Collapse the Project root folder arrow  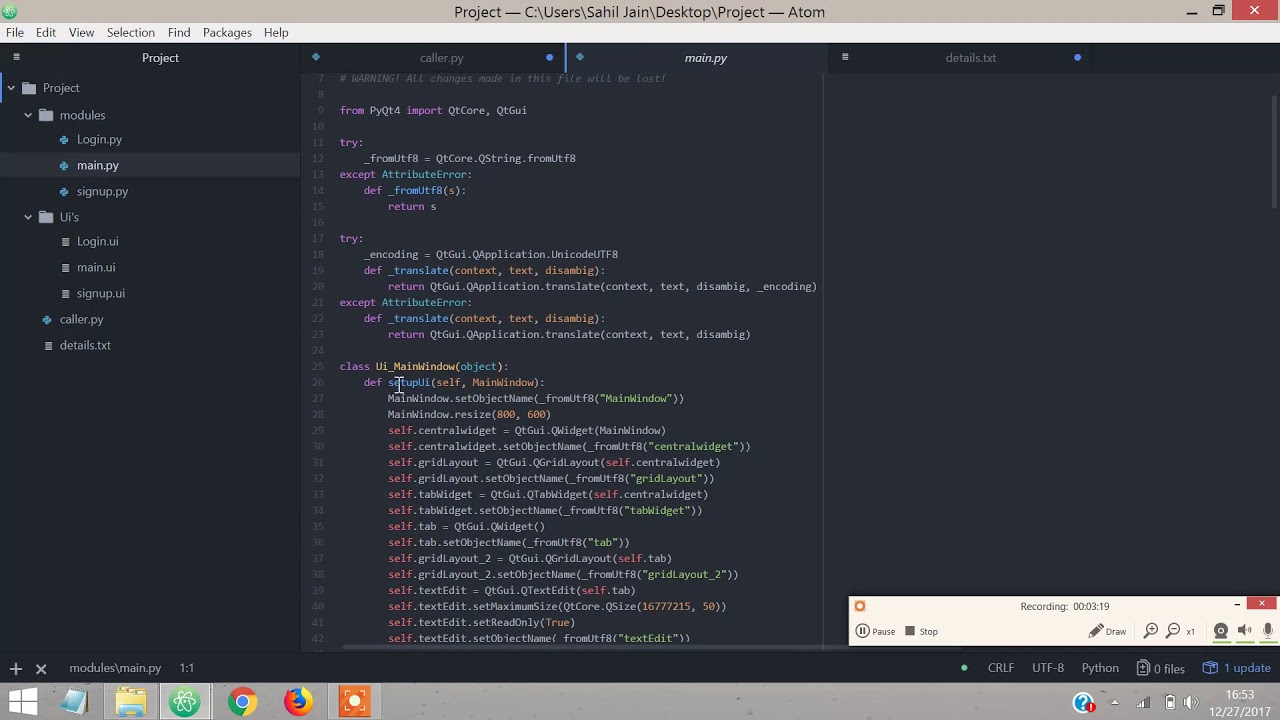point(11,88)
